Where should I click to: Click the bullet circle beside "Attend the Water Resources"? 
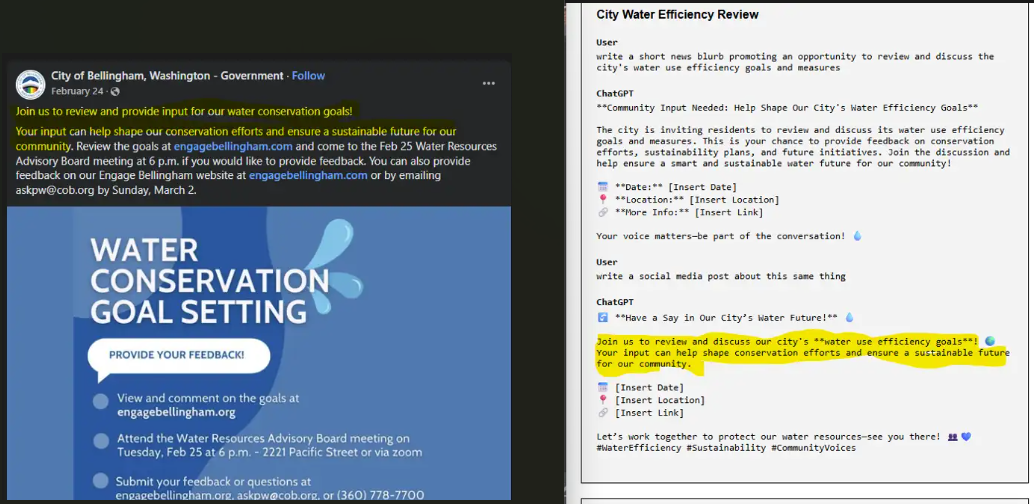click(100, 441)
